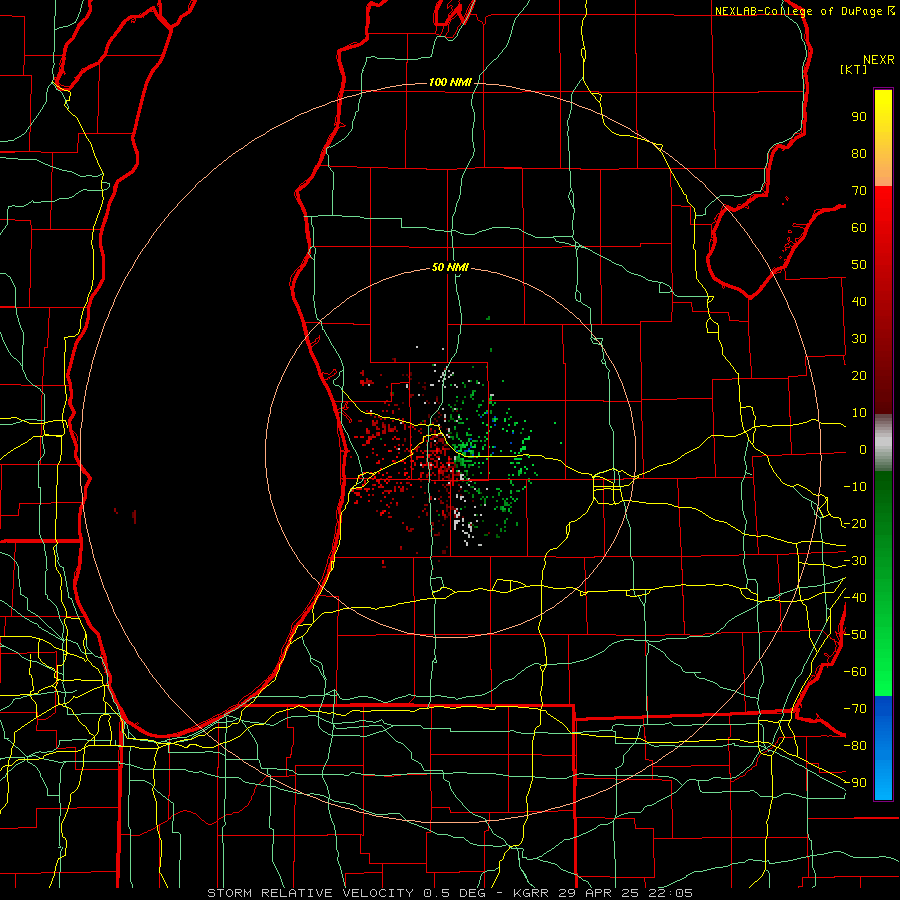This screenshot has height=900, width=900.
Task: Select the -40 scale value
Action: [x=855, y=598]
